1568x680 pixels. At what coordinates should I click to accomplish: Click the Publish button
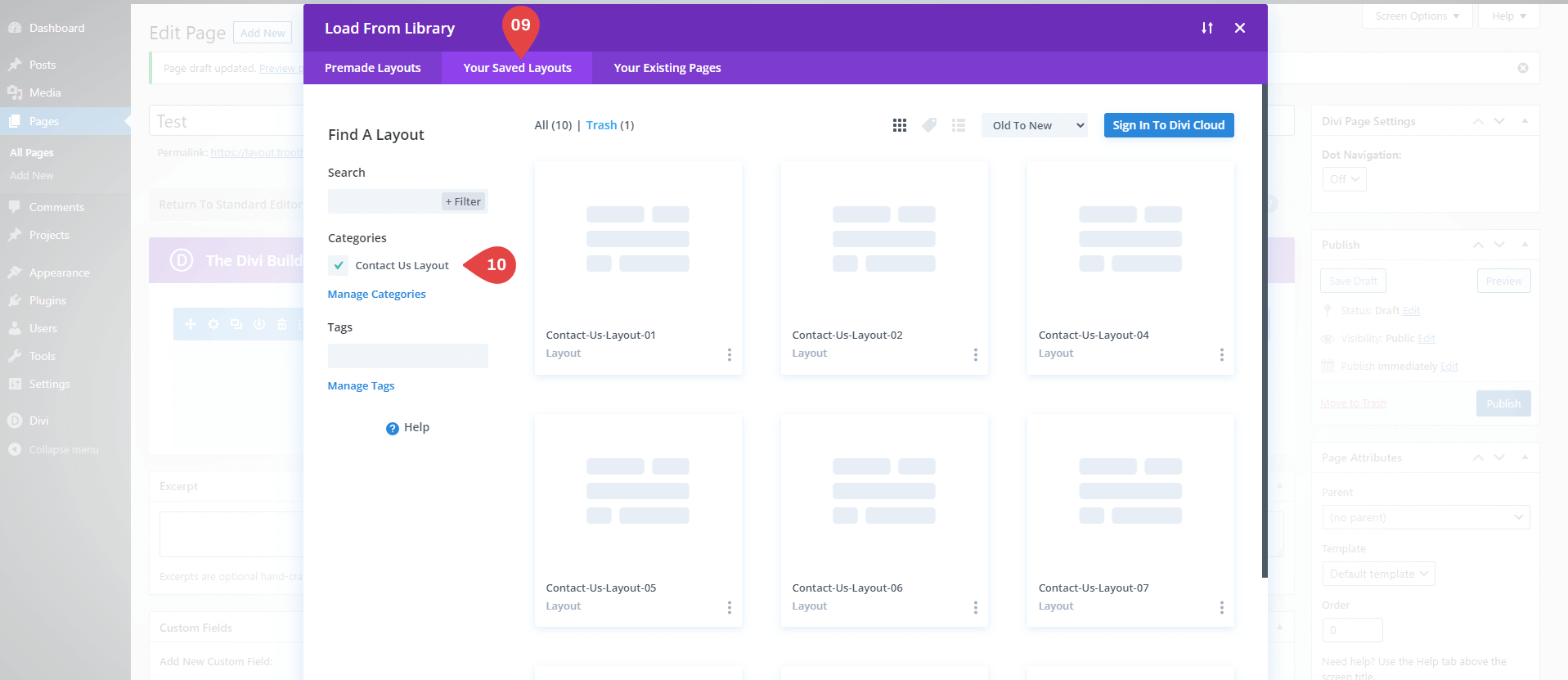(1503, 403)
